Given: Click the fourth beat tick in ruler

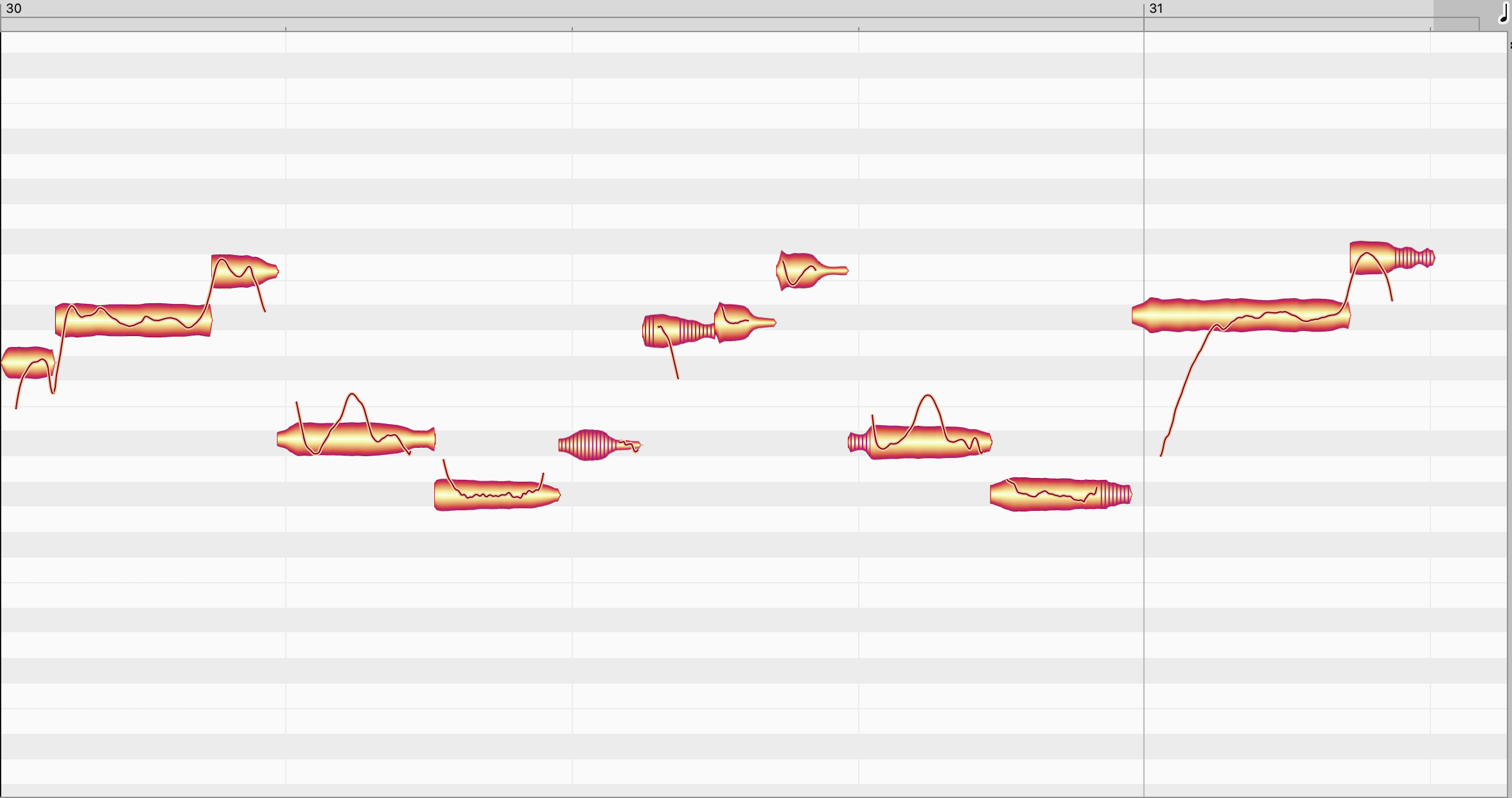Looking at the screenshot, I should tap(859, 29).
